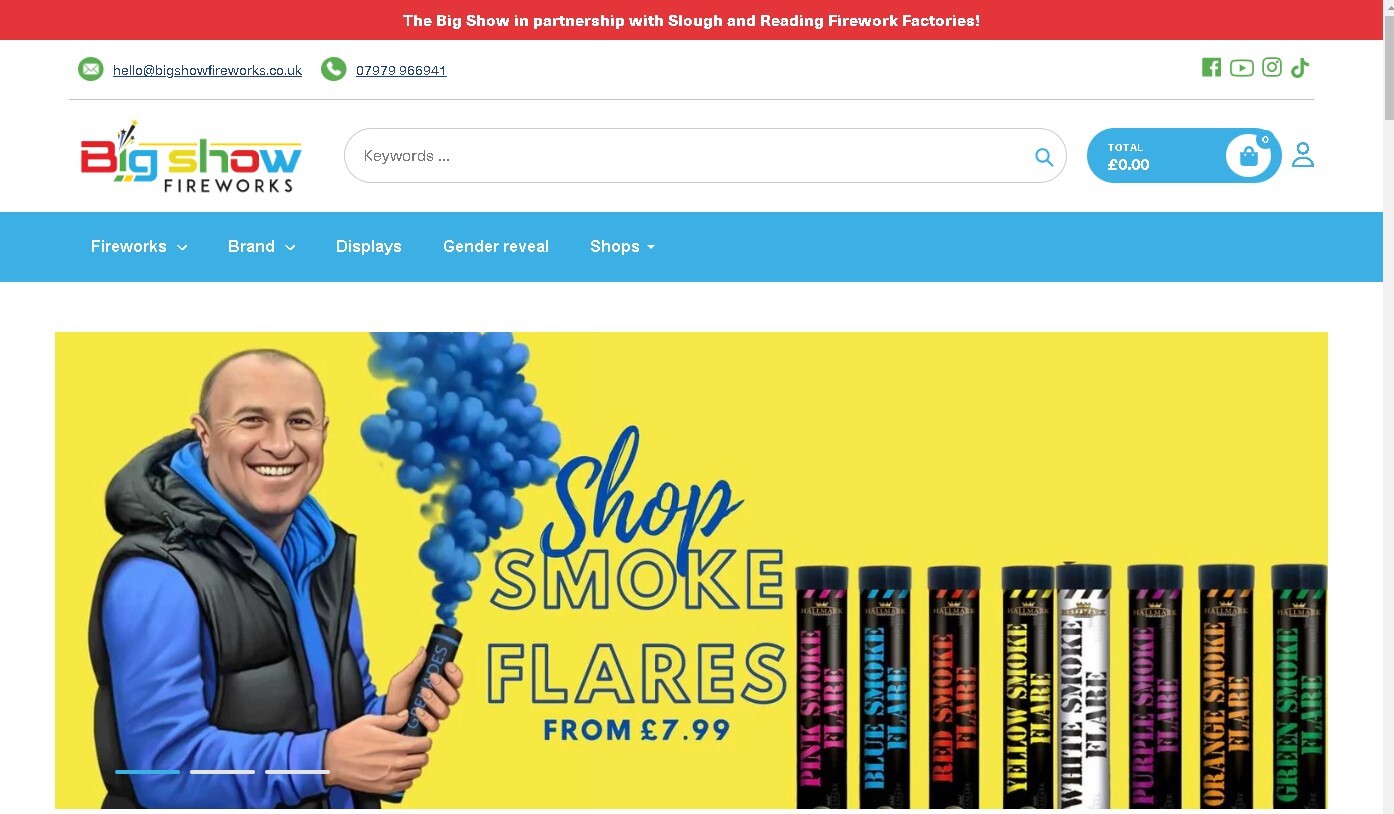Select the first carousel slide indicator
Image resolution: width=1394 pixels, height=814 pixels.
147,771
